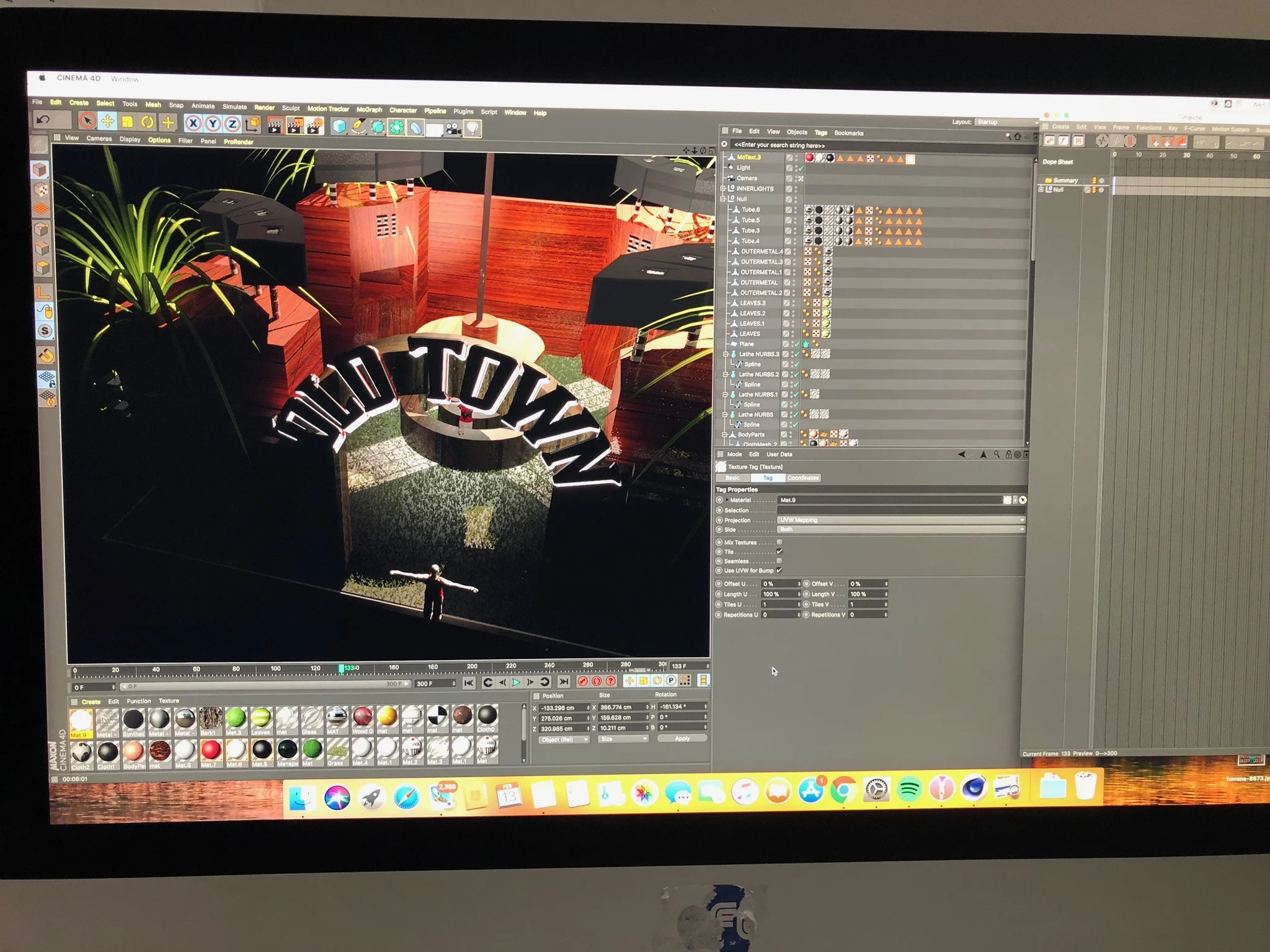Open the Projection UVW Mapping dropdown
Viewport: 1270px width, 952px height.
pyautogui.click(x=901, y=520)
